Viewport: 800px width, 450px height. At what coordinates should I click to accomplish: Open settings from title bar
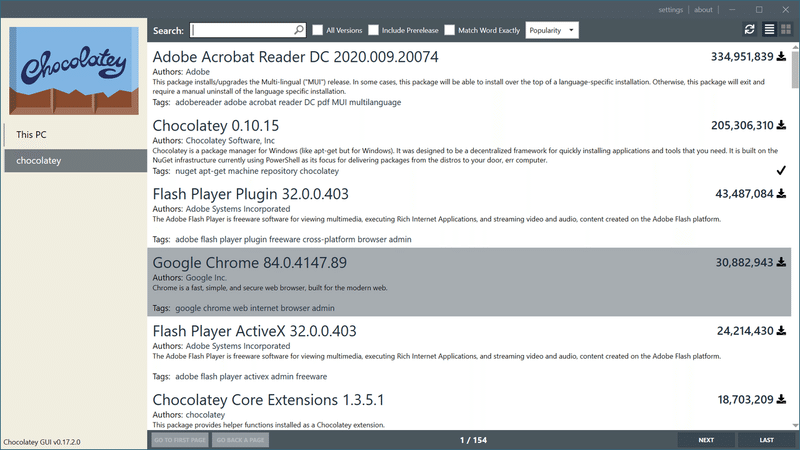click(x=670, y=10)
